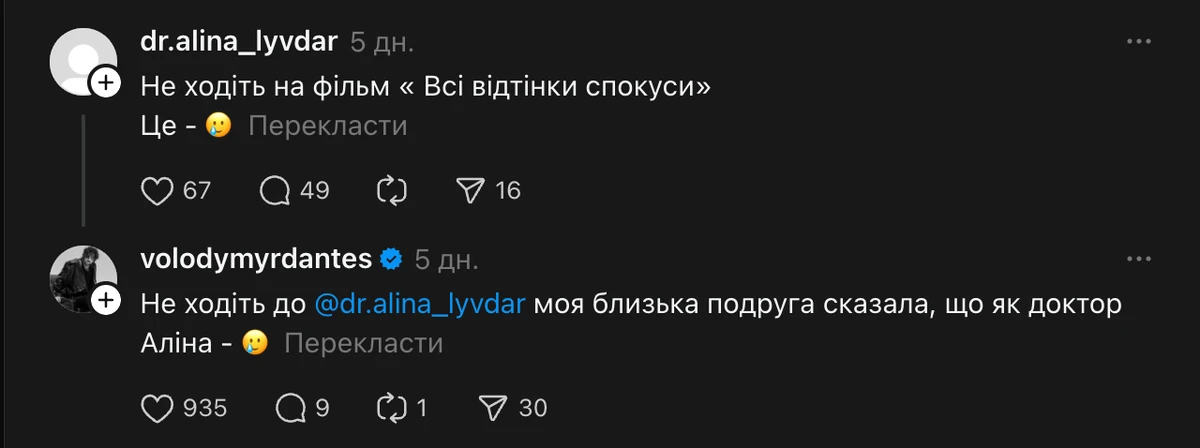The height and width of the screenshot is (448, 1200).
Task: Translate the dr.alina_lyvdar post
Action: 327,126
